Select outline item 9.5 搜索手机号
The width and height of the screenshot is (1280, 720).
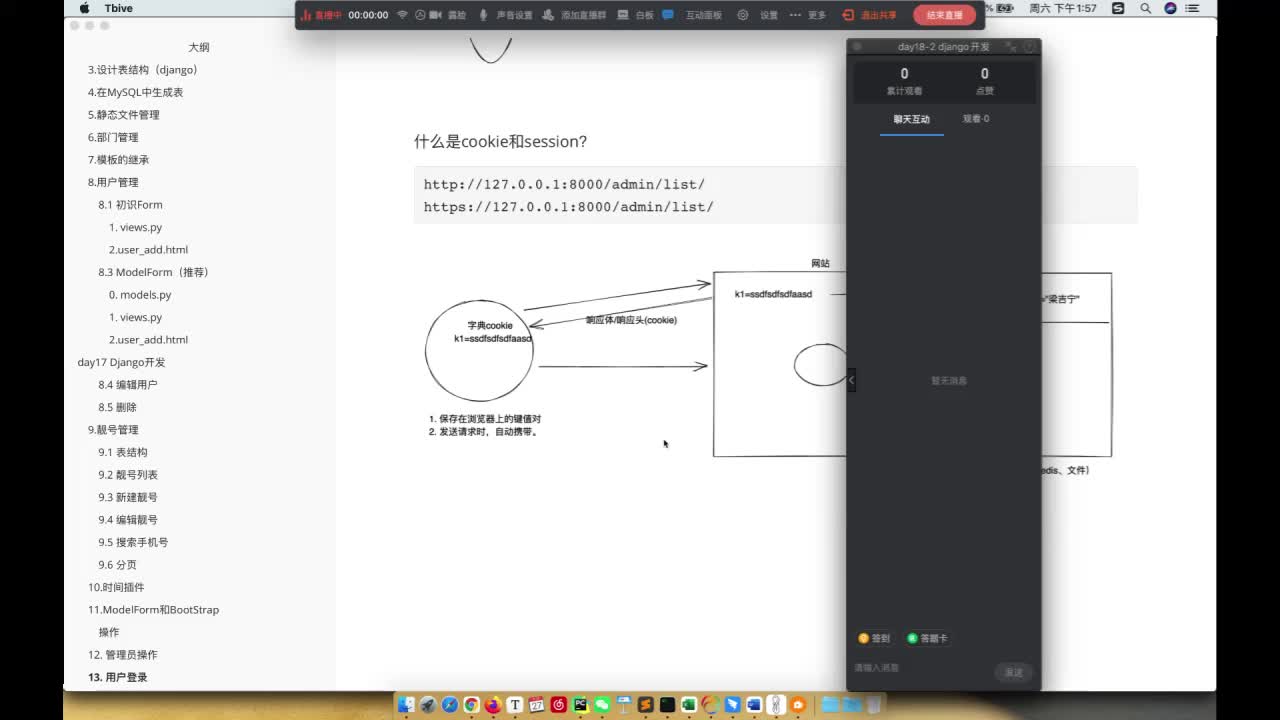point(133,542)
